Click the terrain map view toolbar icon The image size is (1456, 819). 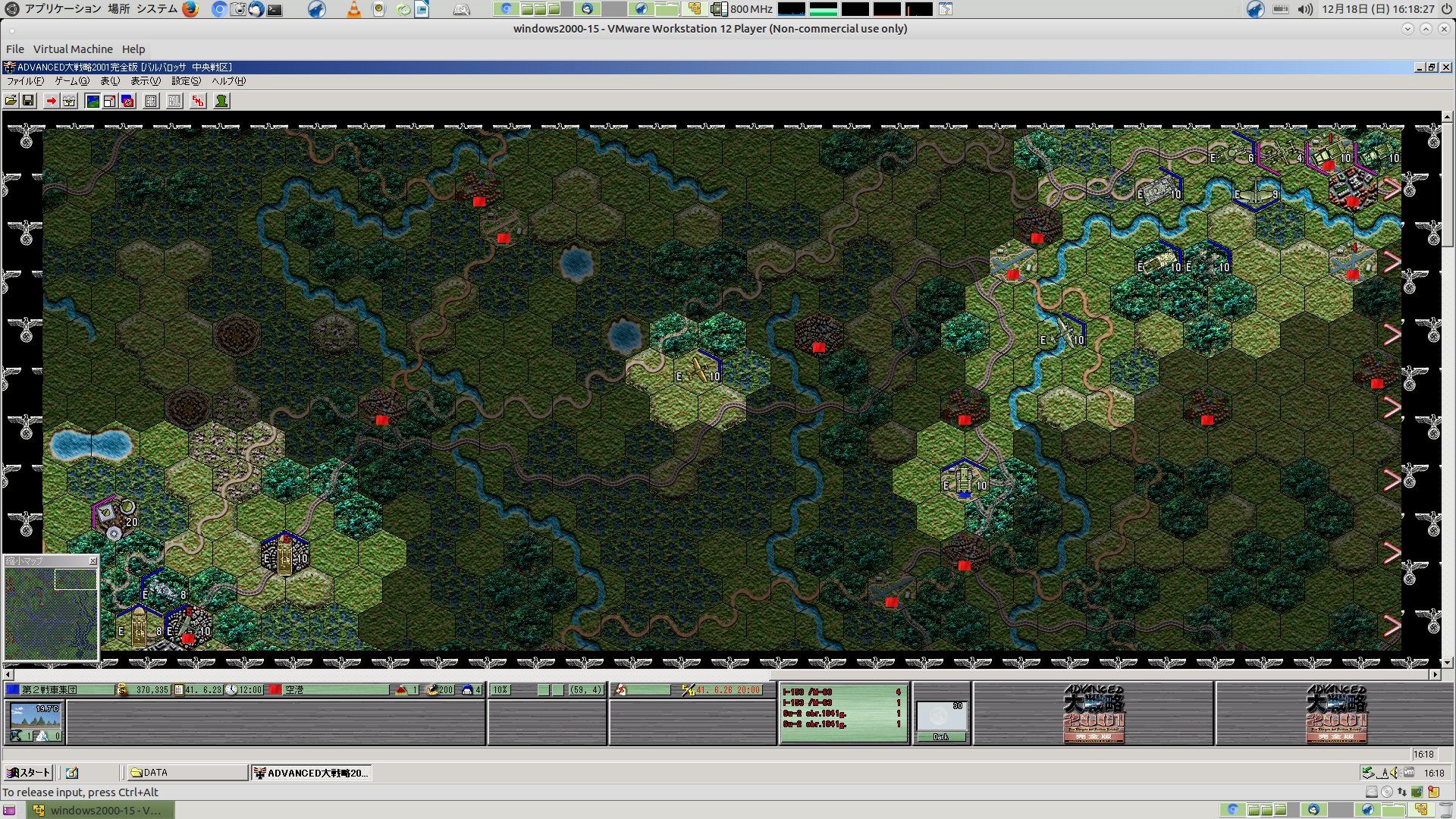point(92,101)
